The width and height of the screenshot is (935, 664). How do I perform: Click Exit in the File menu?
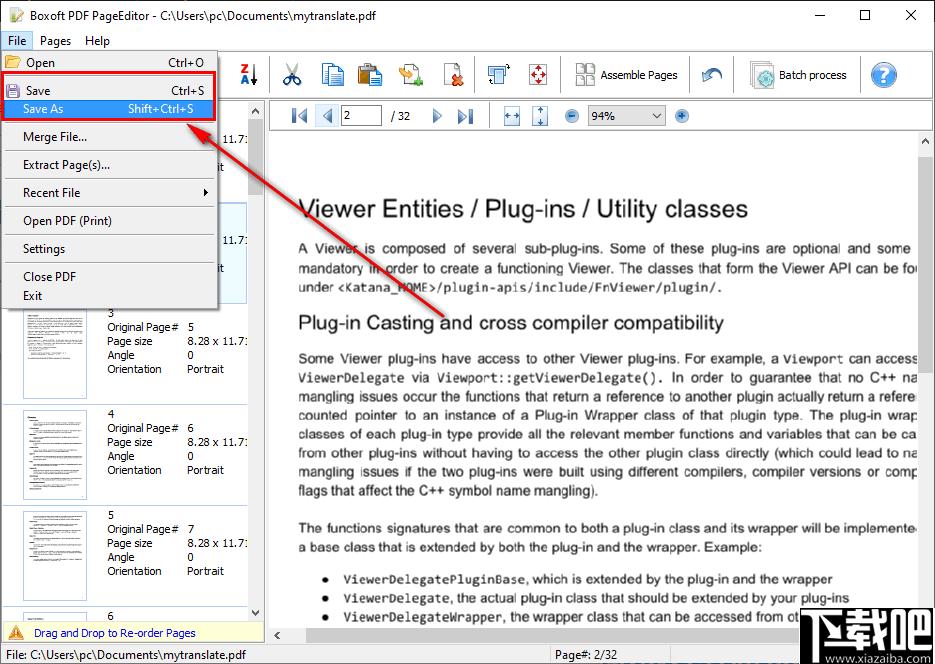pyautogui.click(x=109, y=296)
